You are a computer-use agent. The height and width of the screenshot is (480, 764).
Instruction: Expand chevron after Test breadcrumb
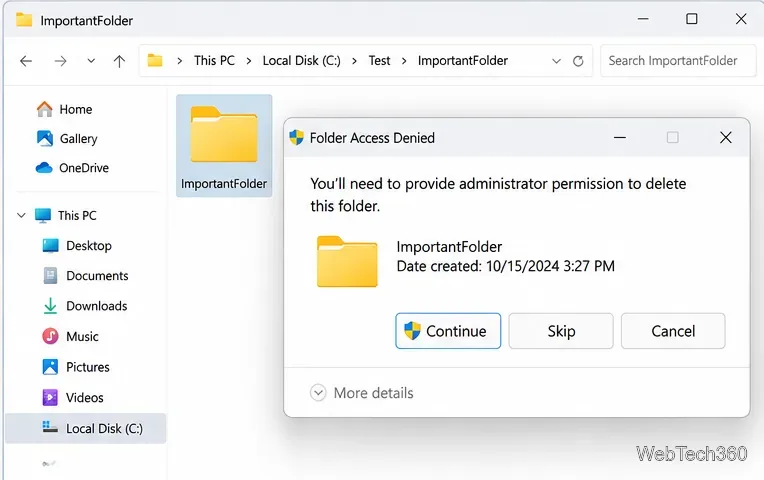(404, 61)
